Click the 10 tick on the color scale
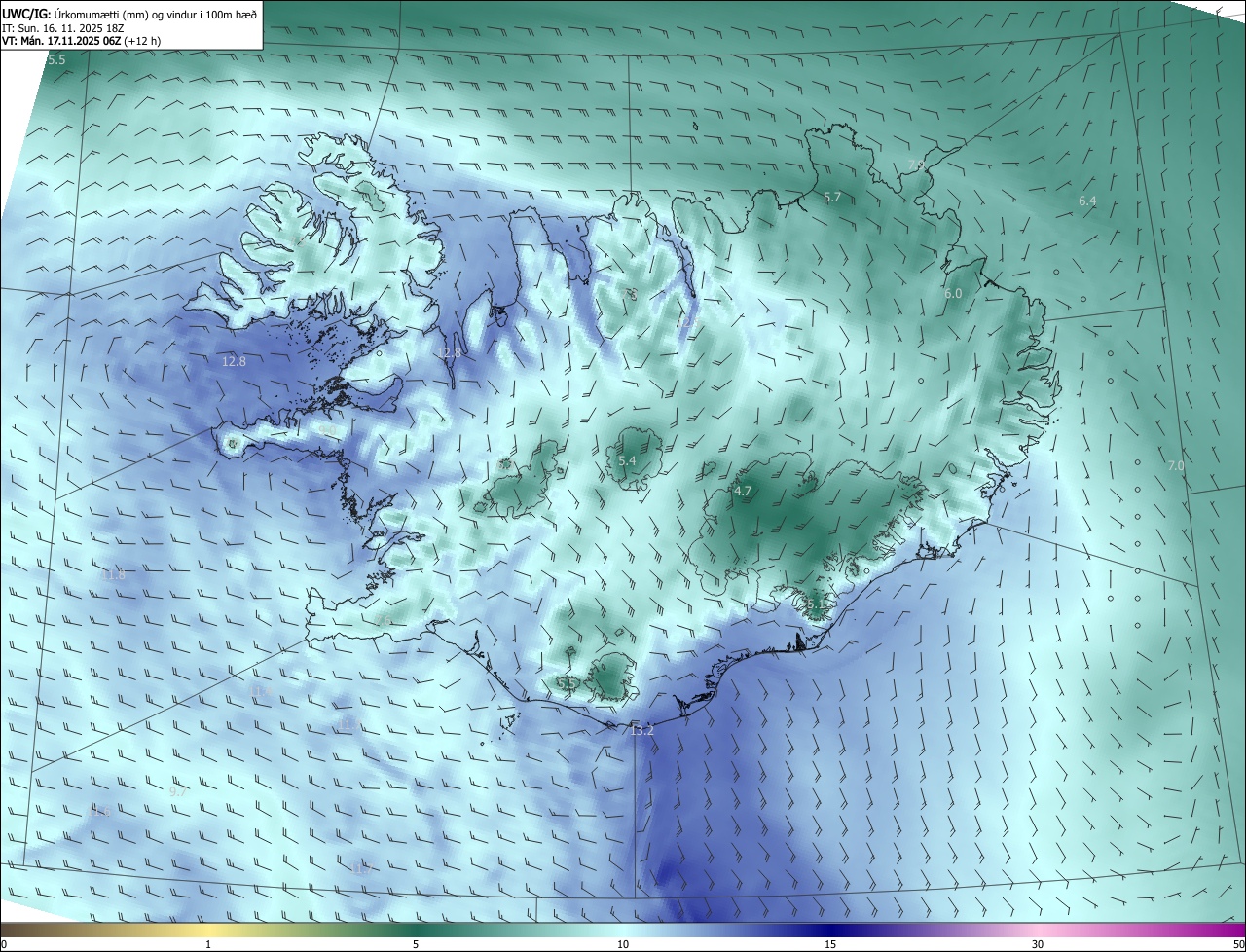Screen dimensions: 1246x952 click(623, 944)
